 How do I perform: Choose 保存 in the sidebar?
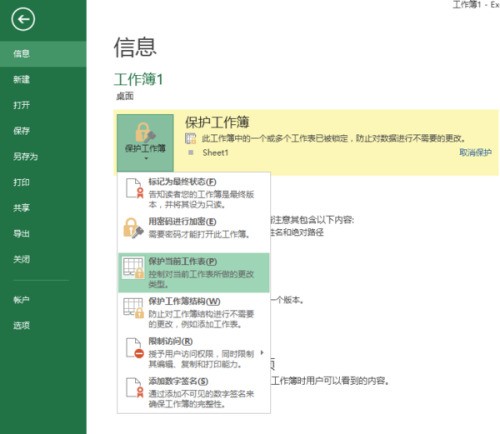(x=43, y=131)
